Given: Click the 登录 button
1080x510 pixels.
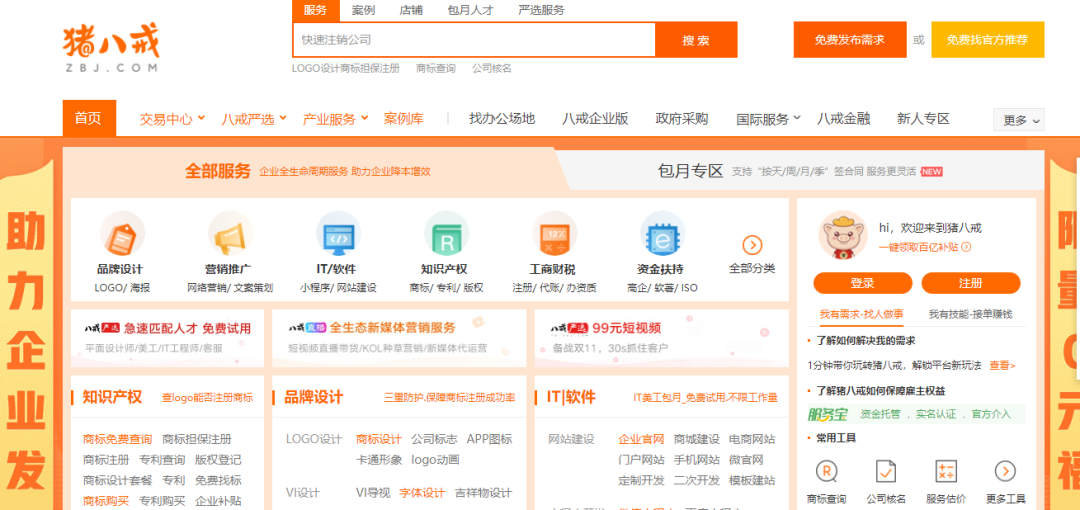Looking at the screenshot, I should (862, 283).
